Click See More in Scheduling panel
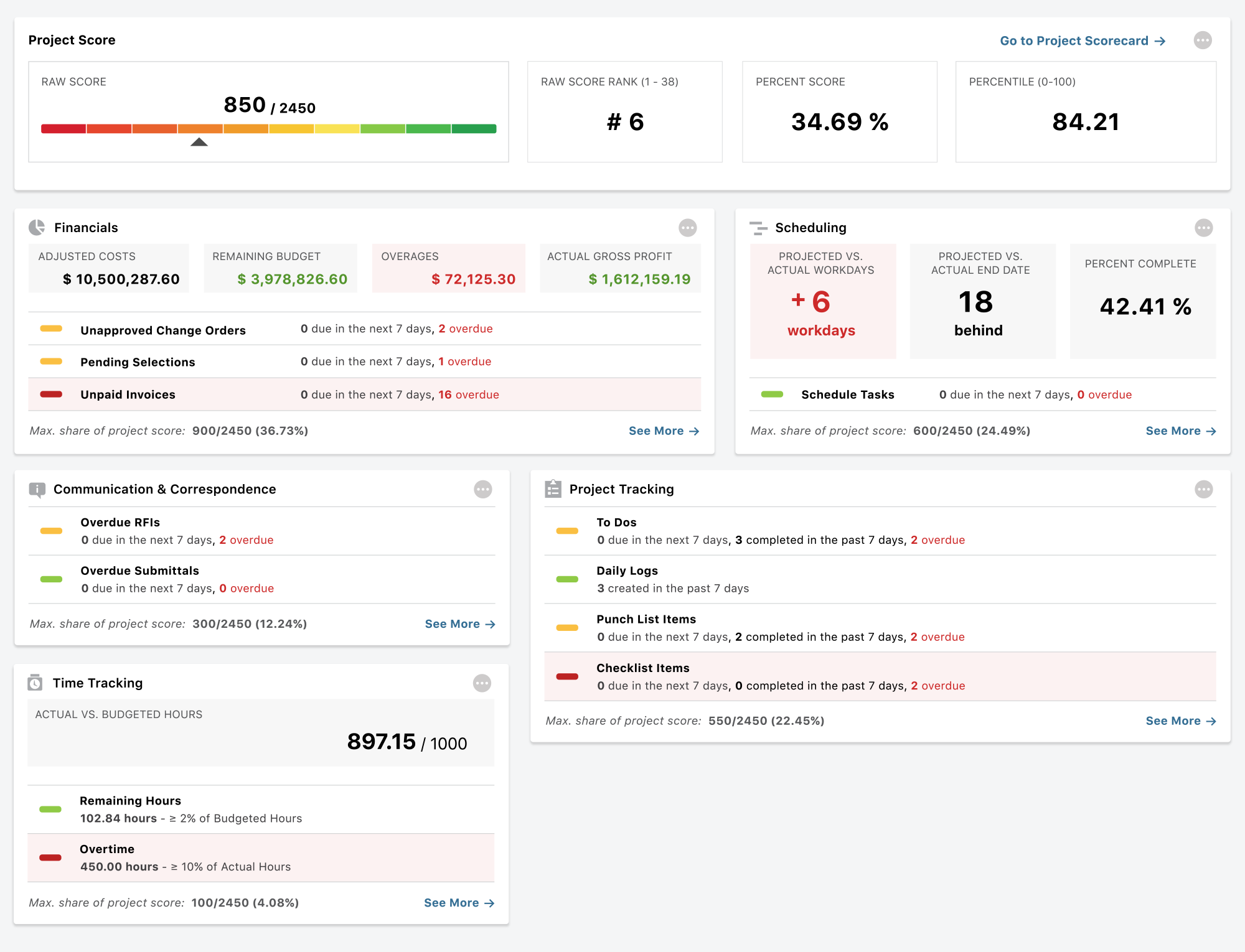The width and height of the screenshot is (1245, 952). [x=1180, y=431]
